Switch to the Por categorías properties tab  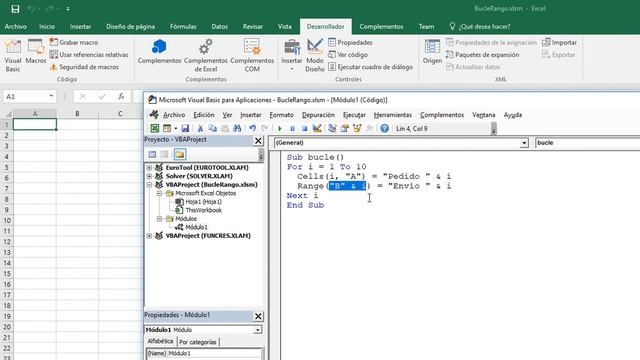[198, 342]
